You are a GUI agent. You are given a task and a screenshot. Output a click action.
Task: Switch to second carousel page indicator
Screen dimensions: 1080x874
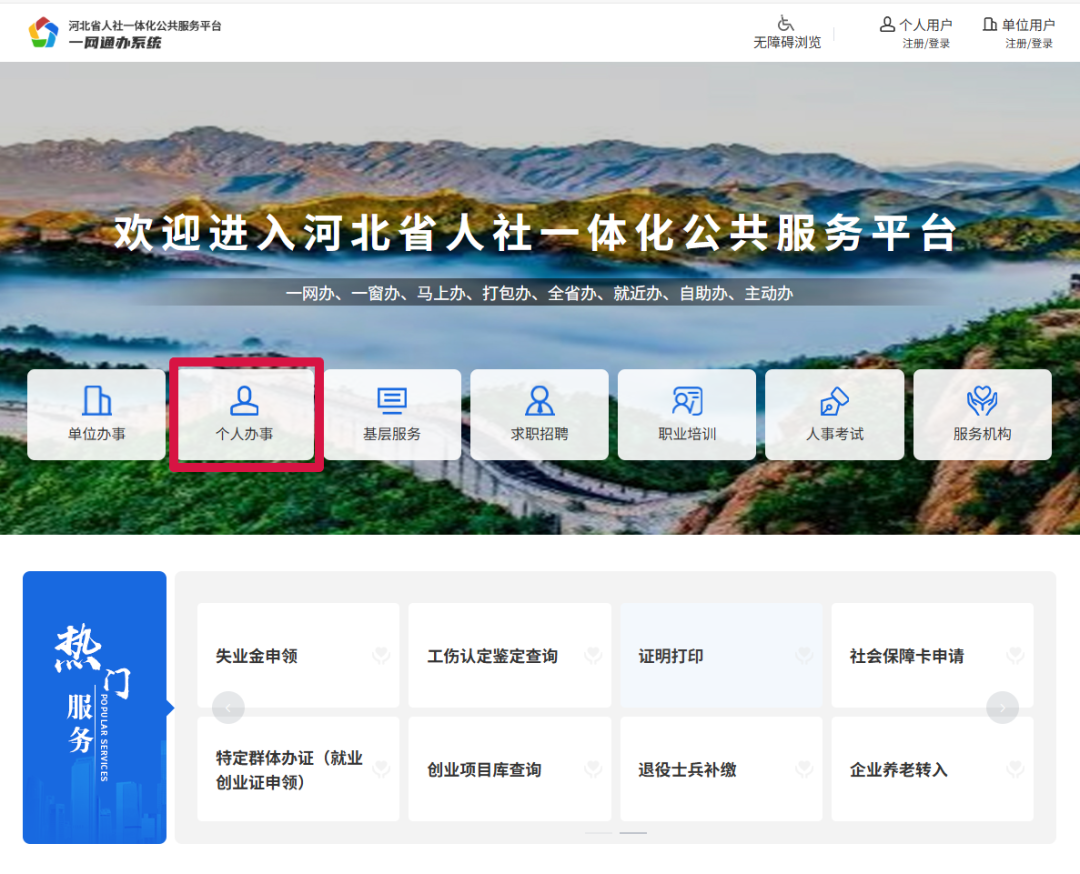(633, 833)
